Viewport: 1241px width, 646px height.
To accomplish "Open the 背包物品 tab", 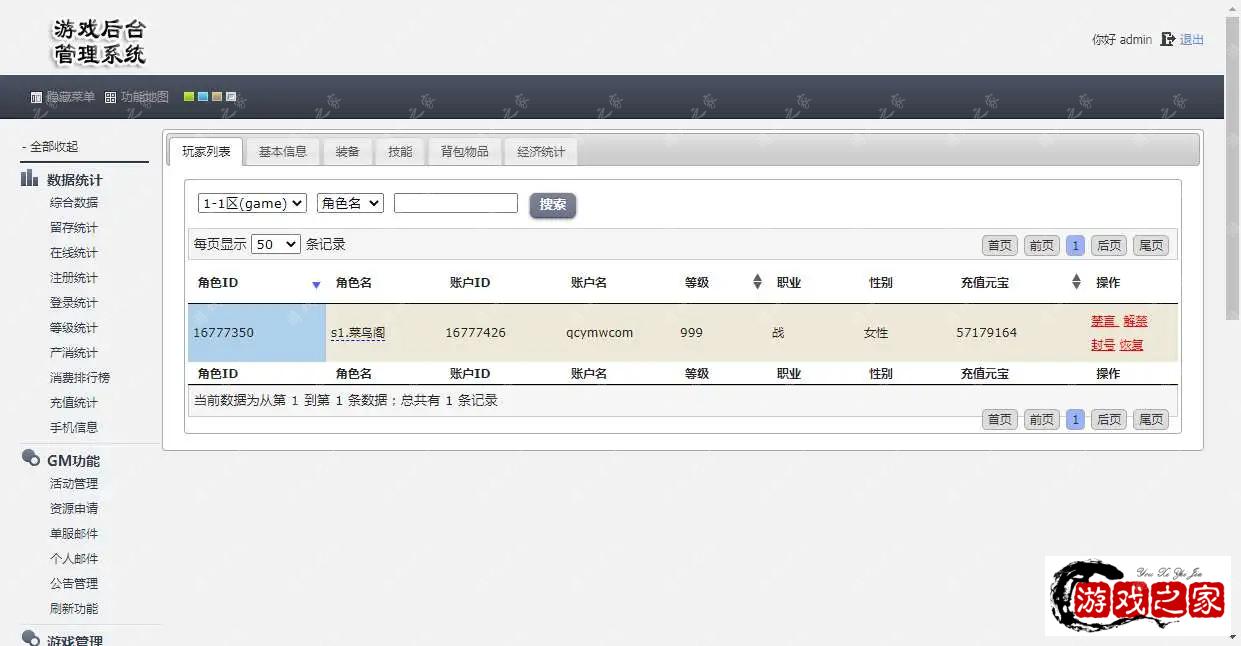I will [464, 152].
